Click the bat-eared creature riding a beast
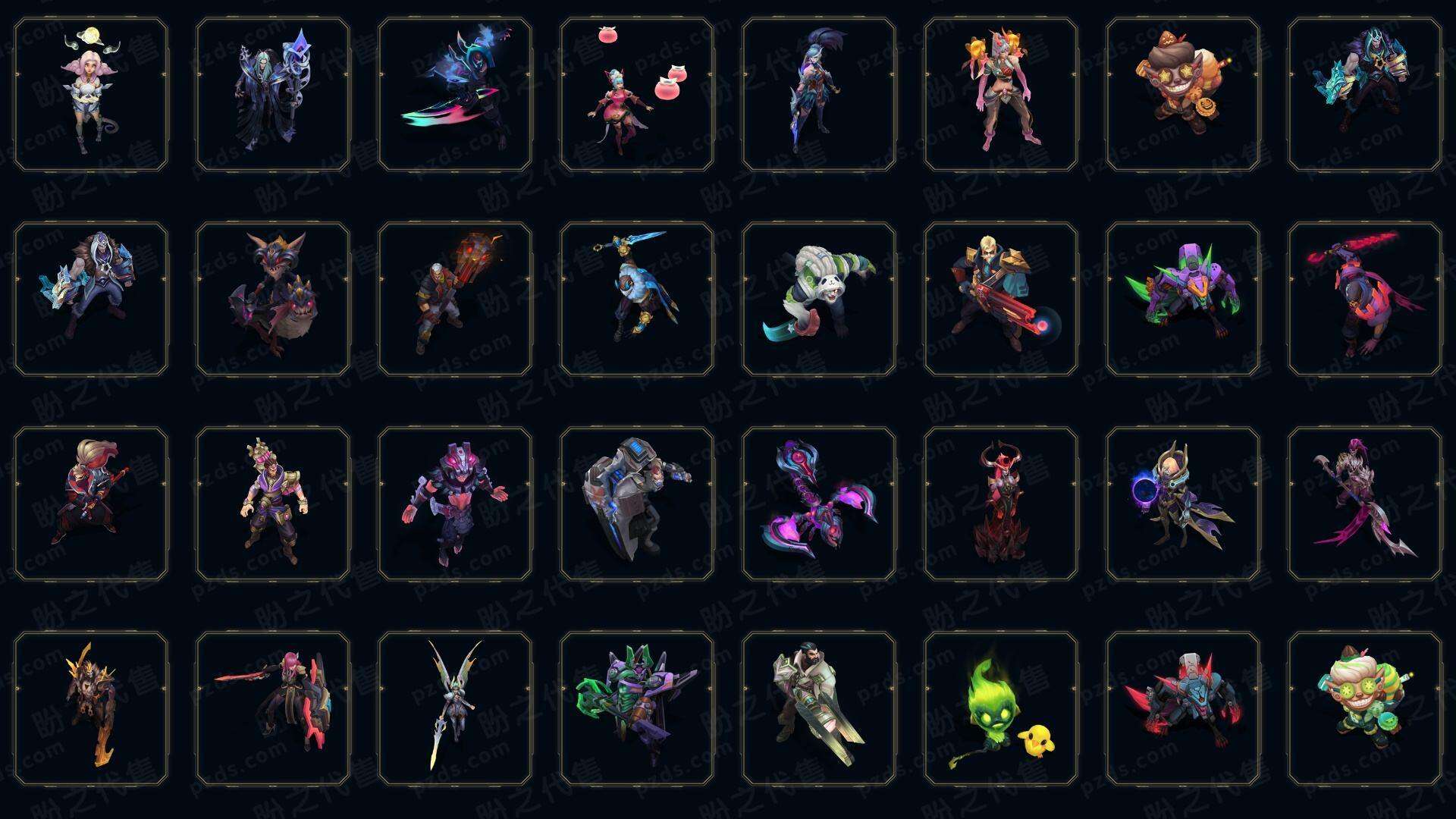 273,299
